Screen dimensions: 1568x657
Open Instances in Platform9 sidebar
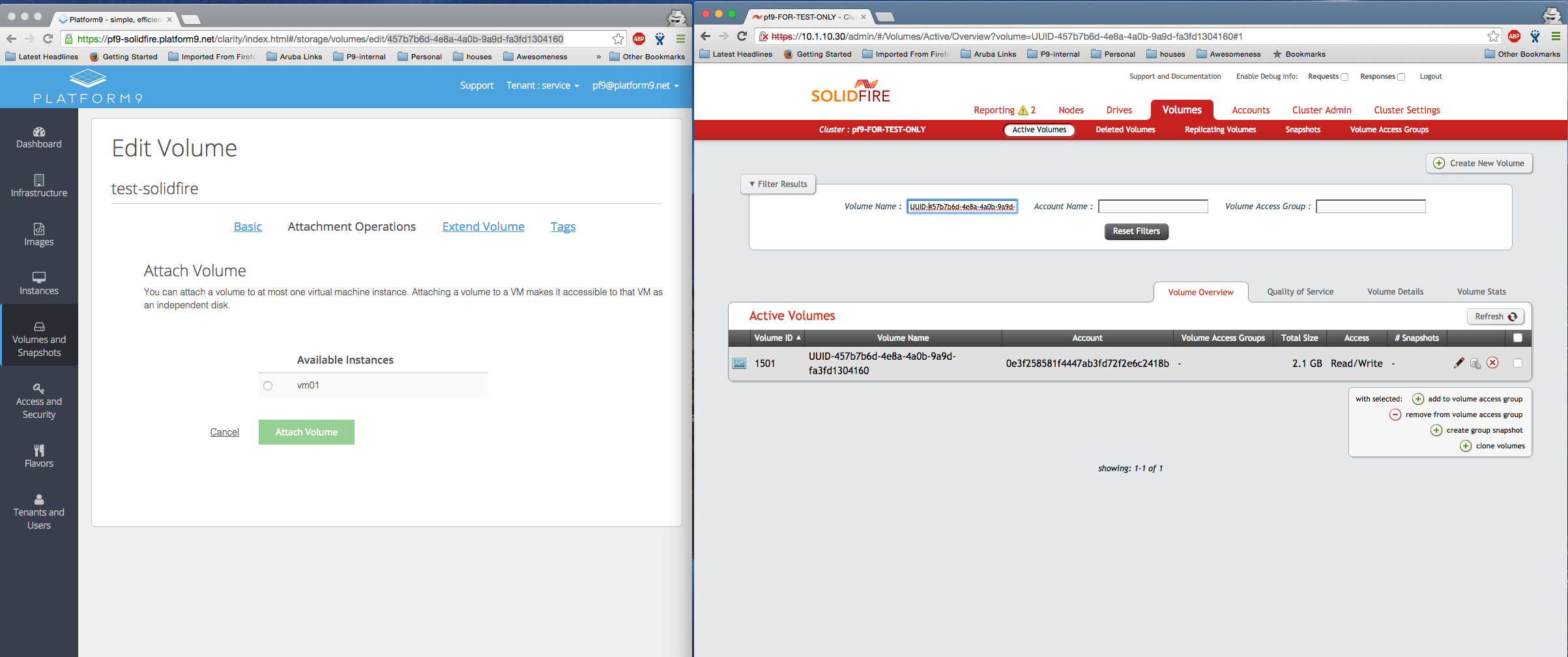pos(39,284)
